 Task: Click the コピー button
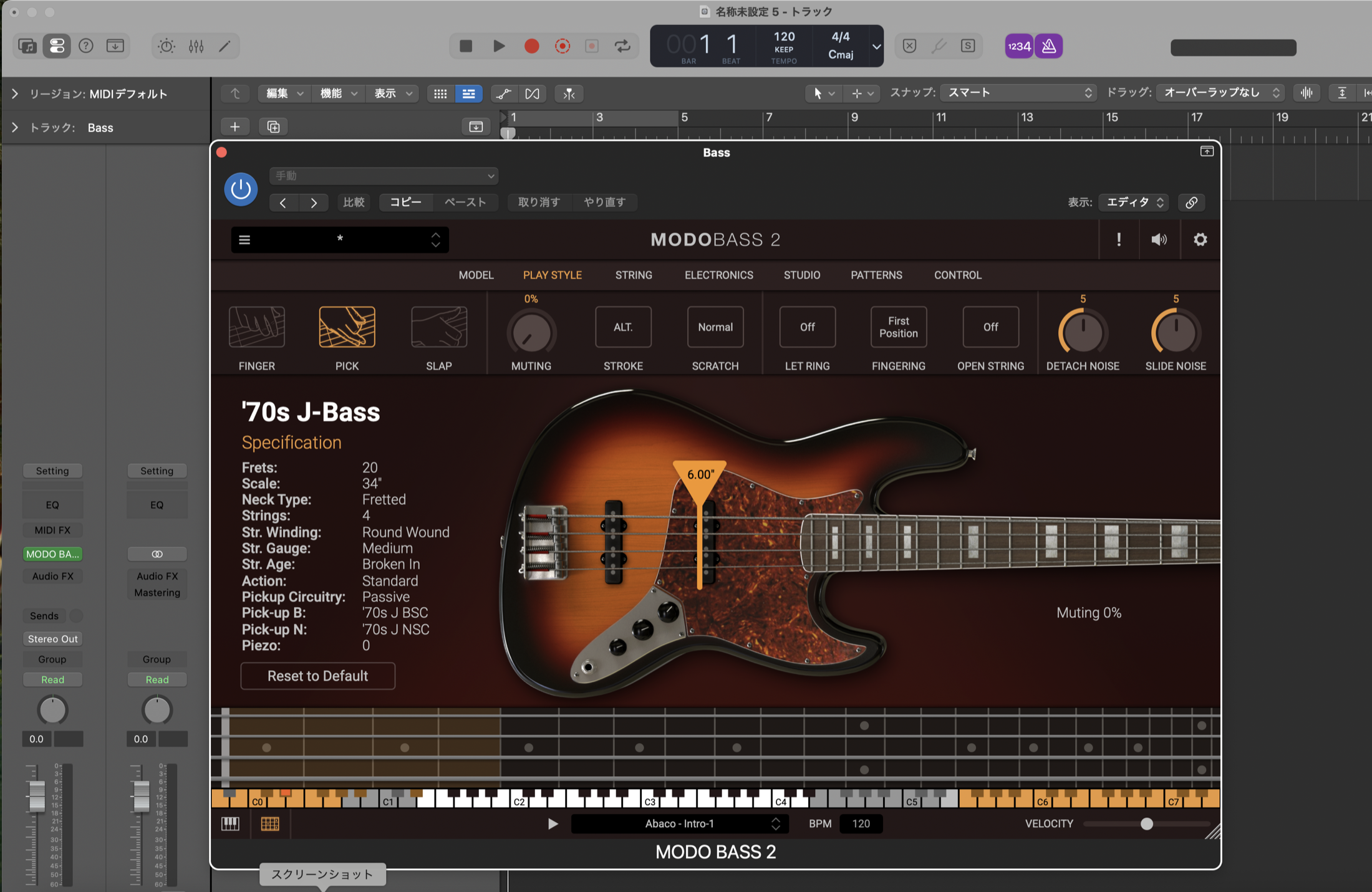click(x=406, y=203)
